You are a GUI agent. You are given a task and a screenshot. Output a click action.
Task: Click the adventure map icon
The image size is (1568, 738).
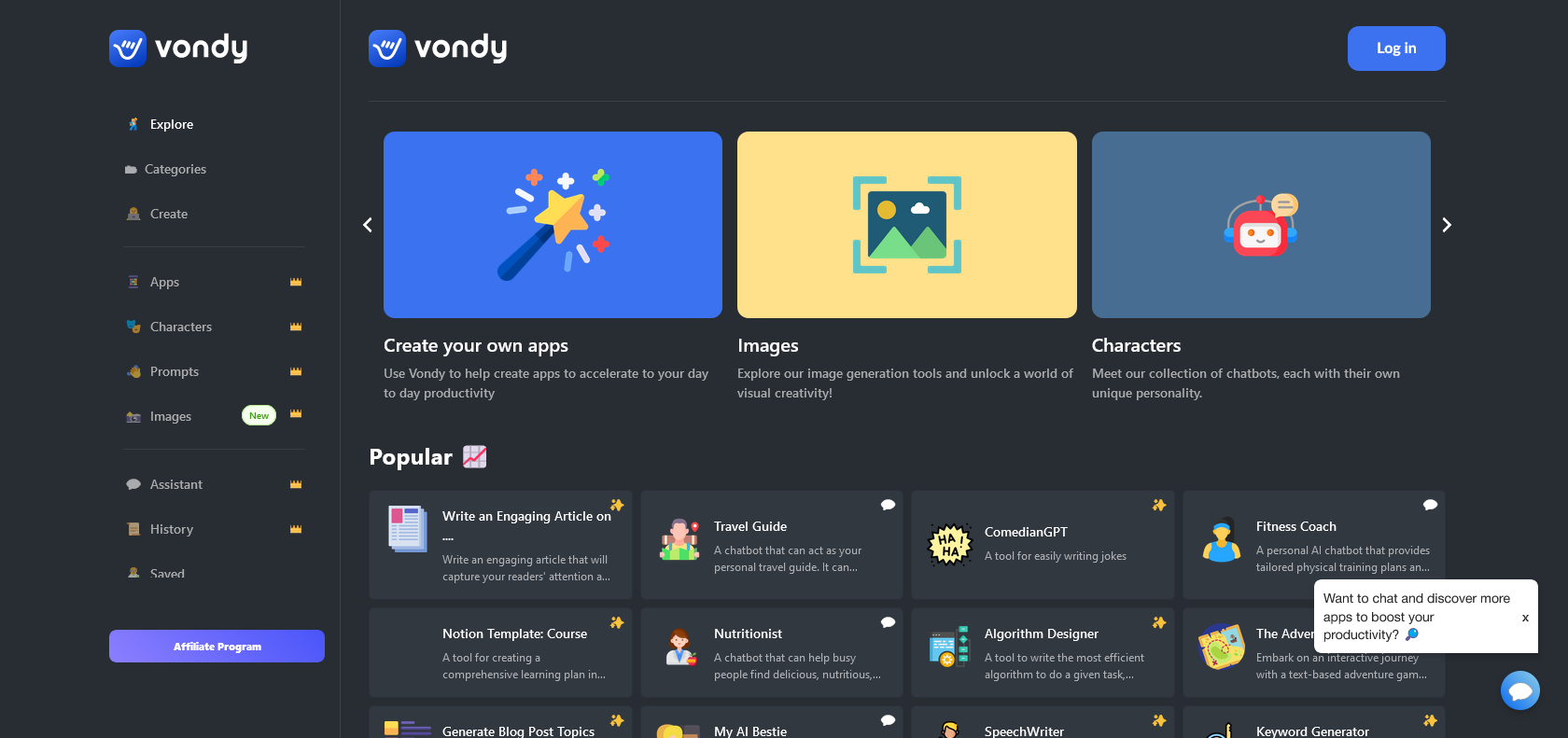pos(1222,647)
